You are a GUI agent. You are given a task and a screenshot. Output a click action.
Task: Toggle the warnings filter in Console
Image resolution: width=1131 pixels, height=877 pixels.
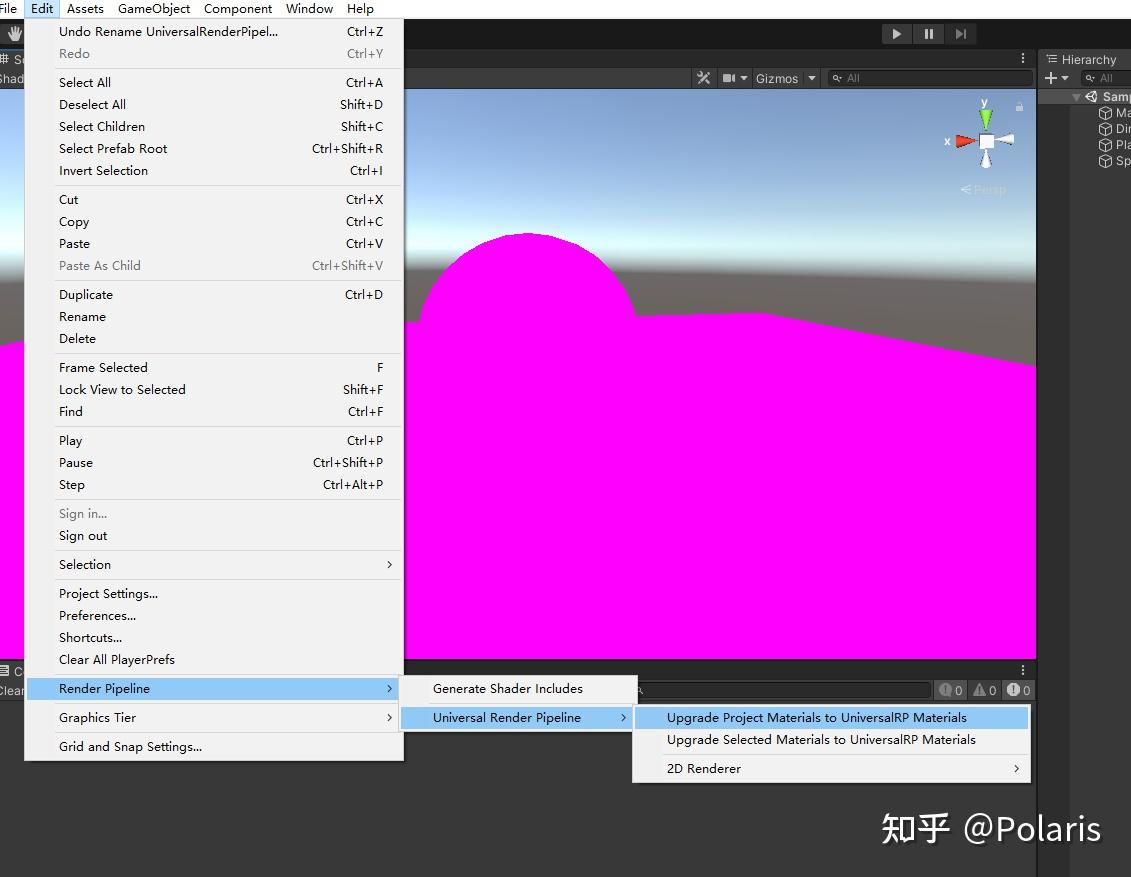tap(984, 690)
